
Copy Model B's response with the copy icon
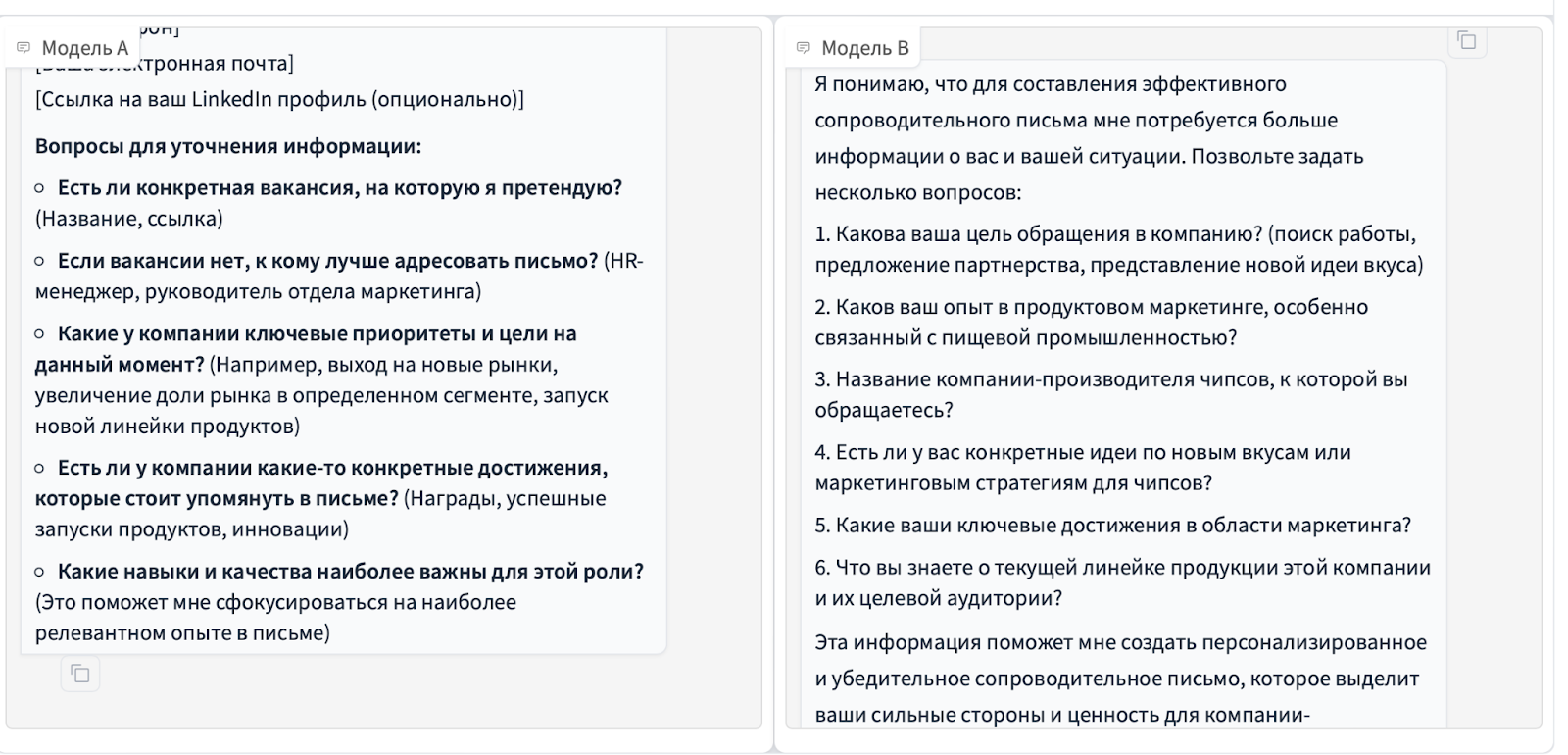tap(1467, 40)
